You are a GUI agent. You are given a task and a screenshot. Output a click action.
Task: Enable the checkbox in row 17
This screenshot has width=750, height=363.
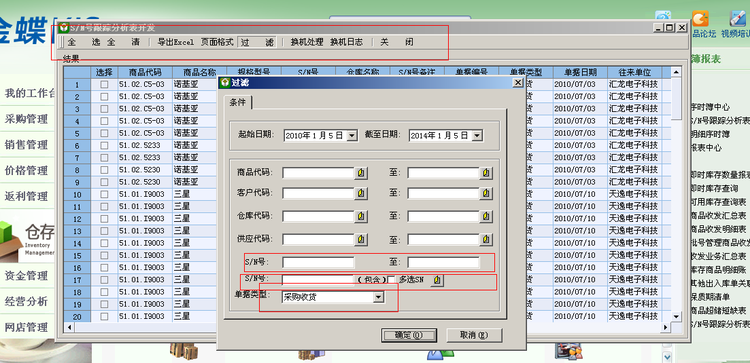click(x=104, y=280)
